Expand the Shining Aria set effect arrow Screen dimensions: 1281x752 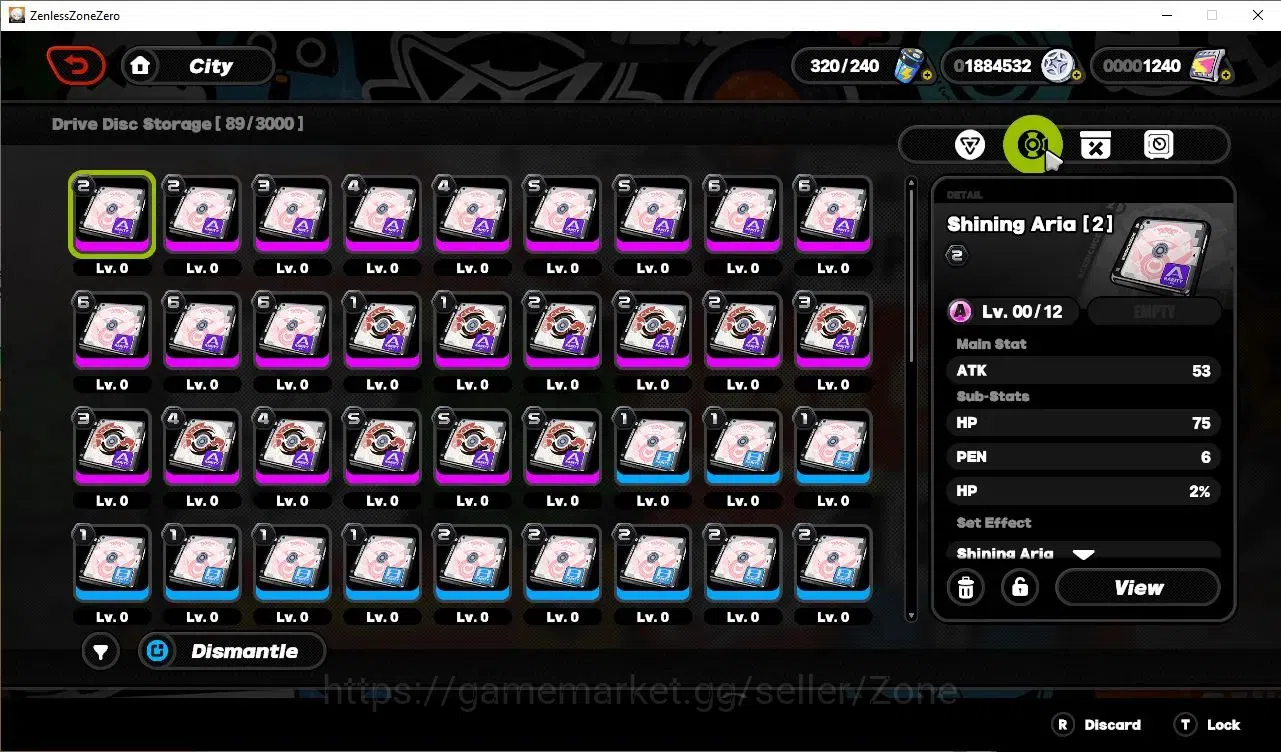point(1083,553)
